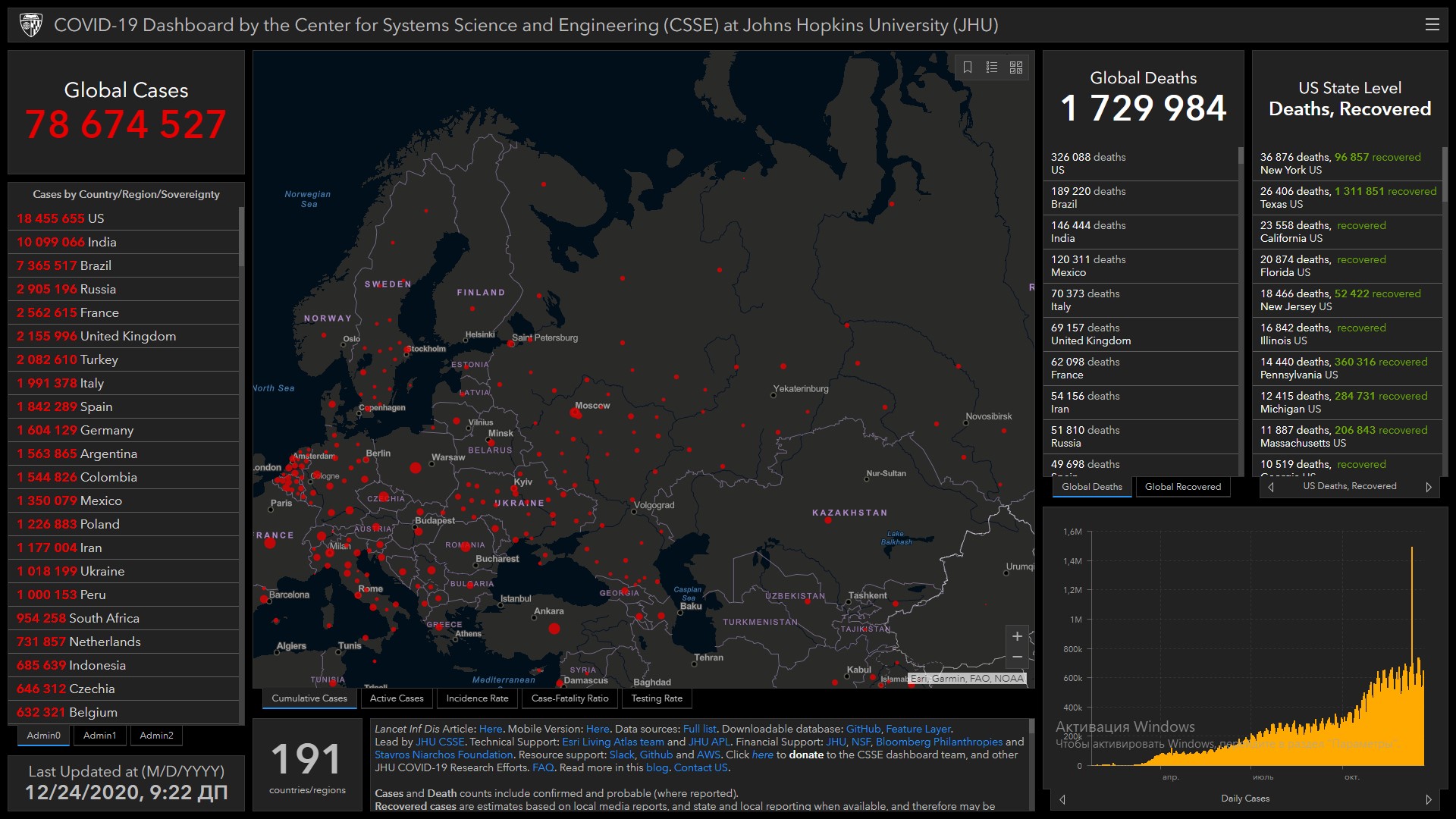Image resolution: width=1456 pixels, height=819 pixels.
Task: Click the Johns Hopkins shield logo
Action: pyautogui.click(x=31, y=25)
